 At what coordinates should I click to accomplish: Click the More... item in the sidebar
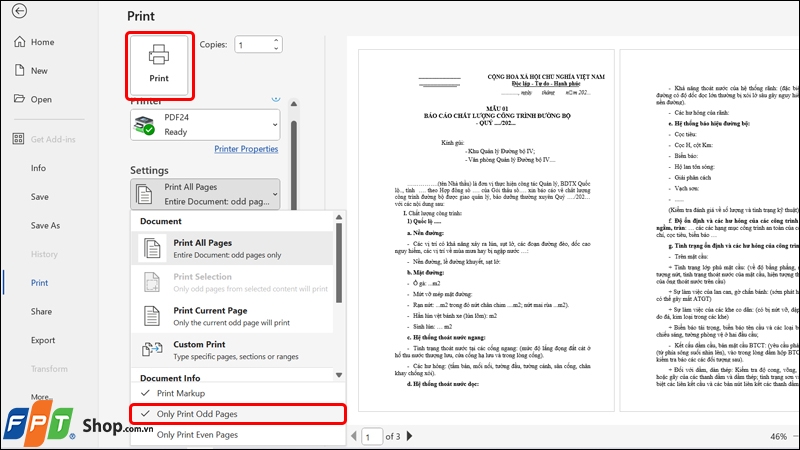[41, 396]
